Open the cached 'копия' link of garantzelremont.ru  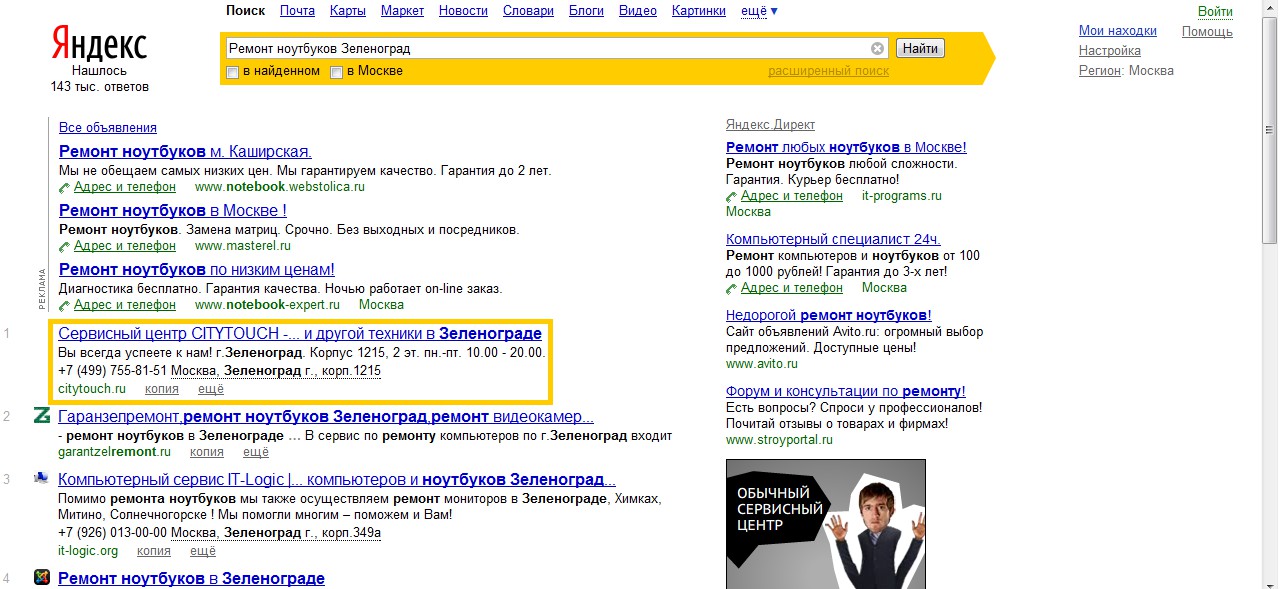coord(207,452)
